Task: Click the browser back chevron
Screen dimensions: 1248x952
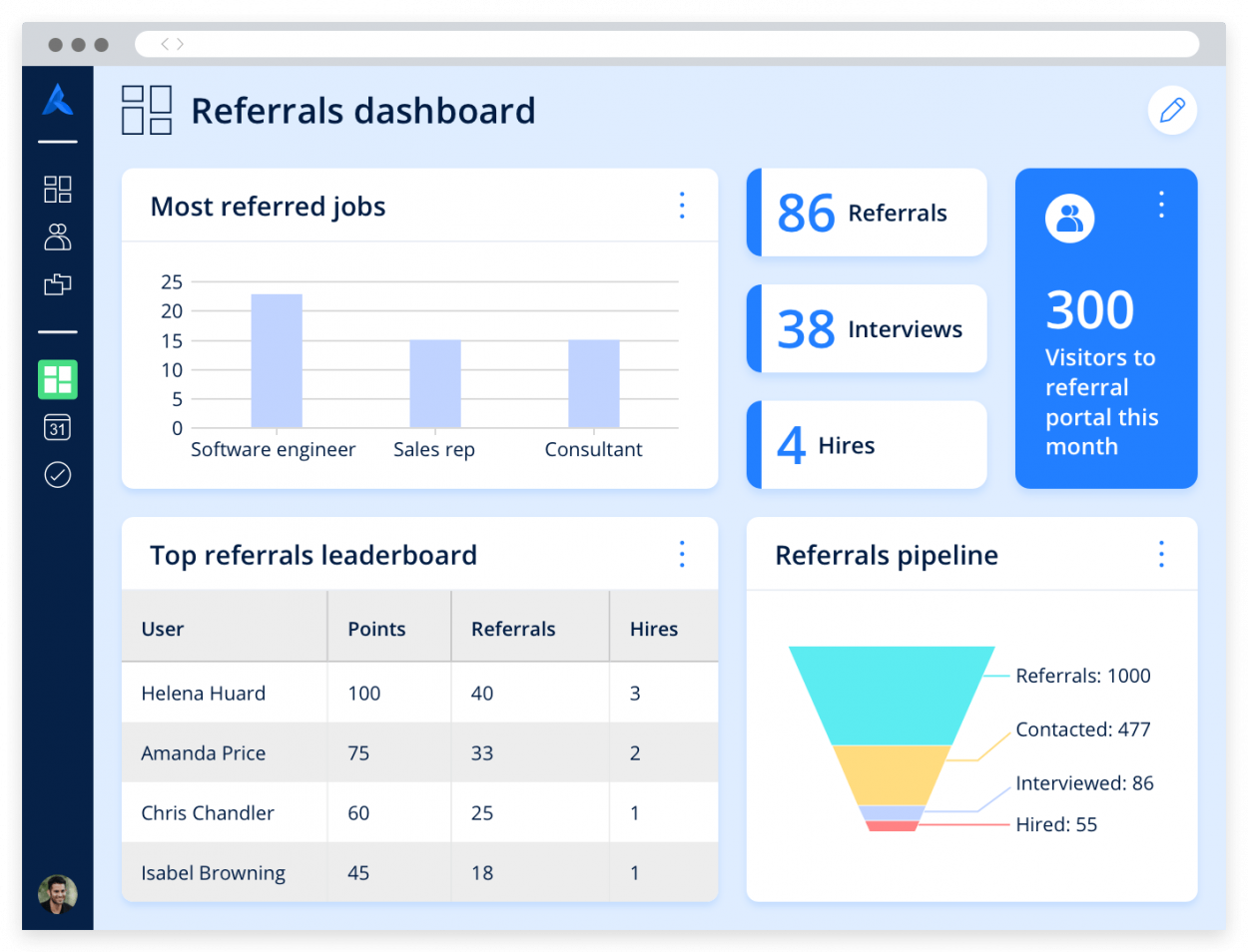Action: coord(163,43)
